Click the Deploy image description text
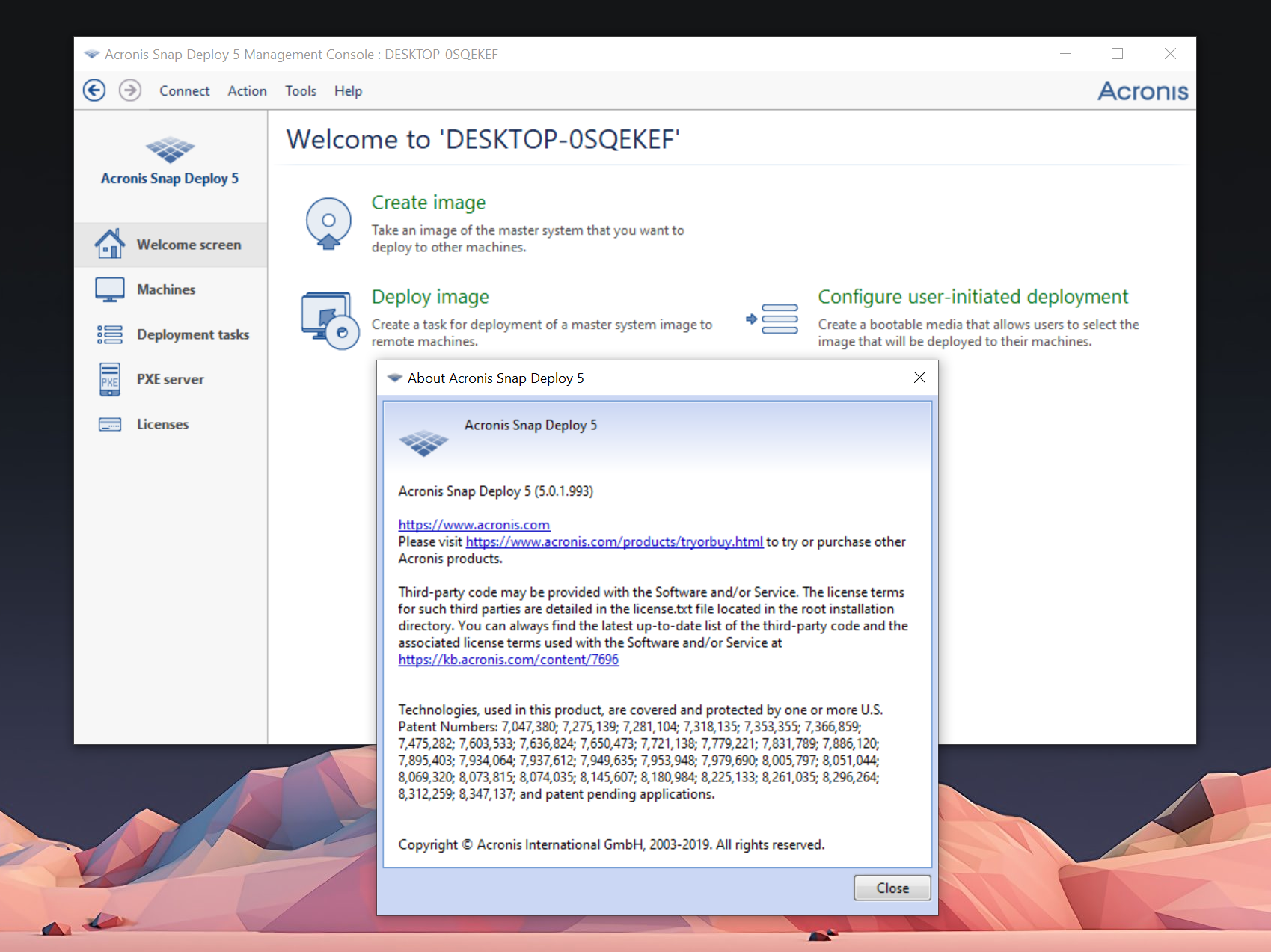The image size is (1271, 952). point(542,333)
